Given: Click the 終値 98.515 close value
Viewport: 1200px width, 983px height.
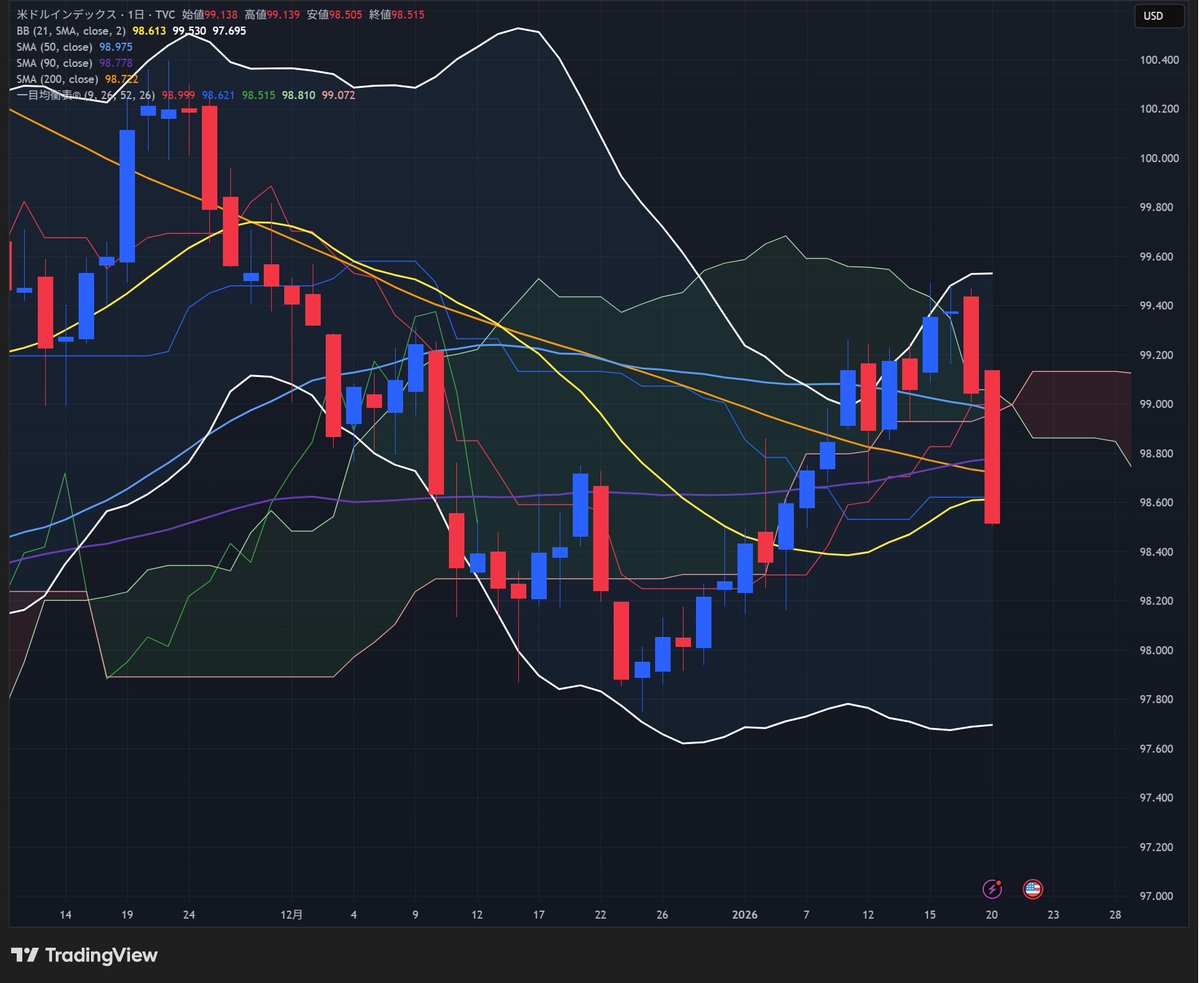Looking at the screenshot, I should pos(397,16).
